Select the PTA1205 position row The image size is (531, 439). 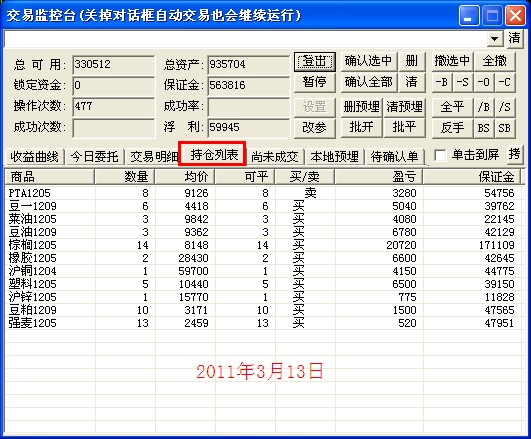263,193
